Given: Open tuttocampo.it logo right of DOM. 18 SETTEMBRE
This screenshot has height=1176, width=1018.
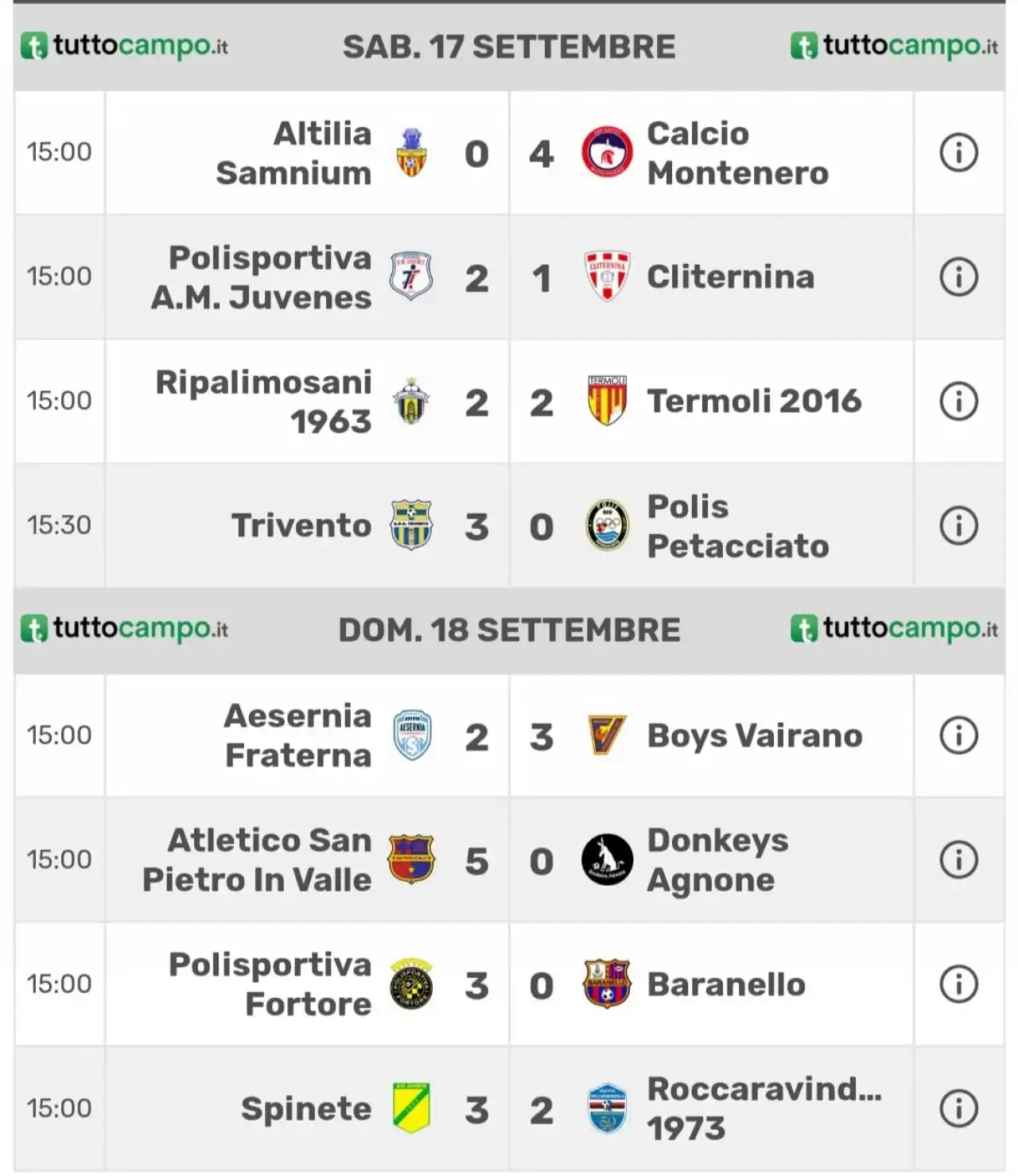Looking at the screenshot, I should [894, 628].
